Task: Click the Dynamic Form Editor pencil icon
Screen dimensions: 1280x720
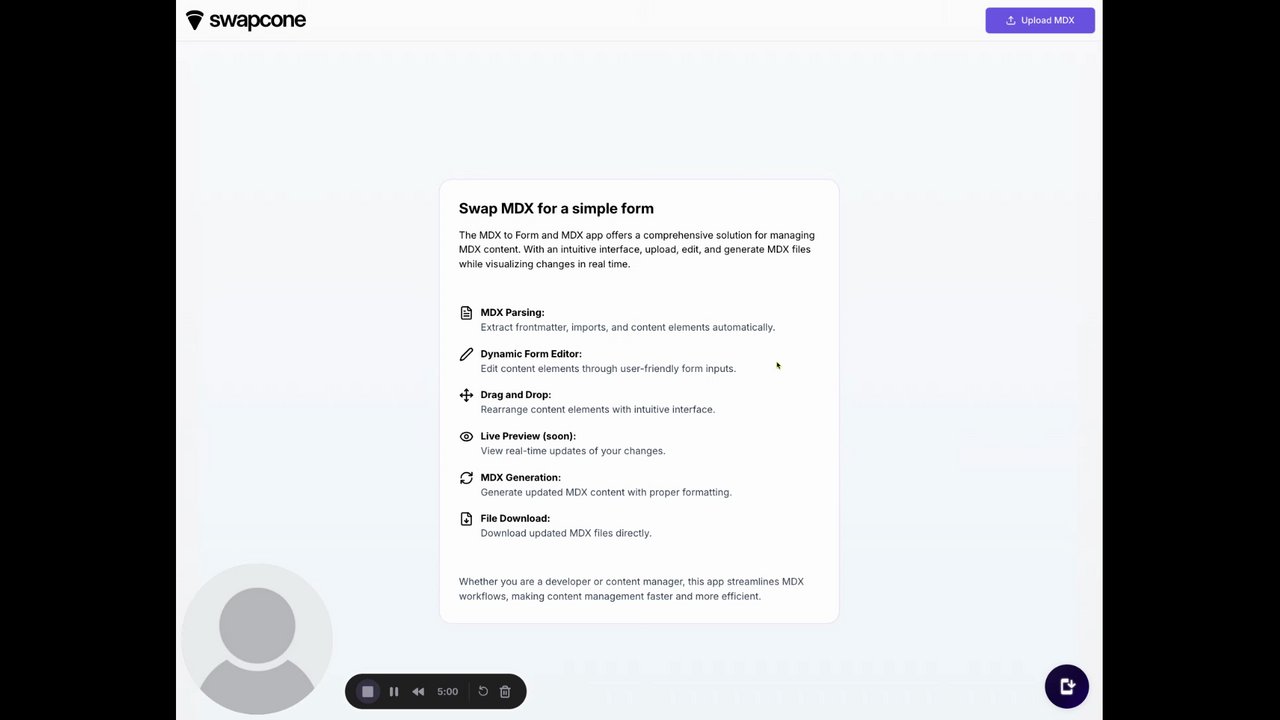Action: click(x=466, y=354)
